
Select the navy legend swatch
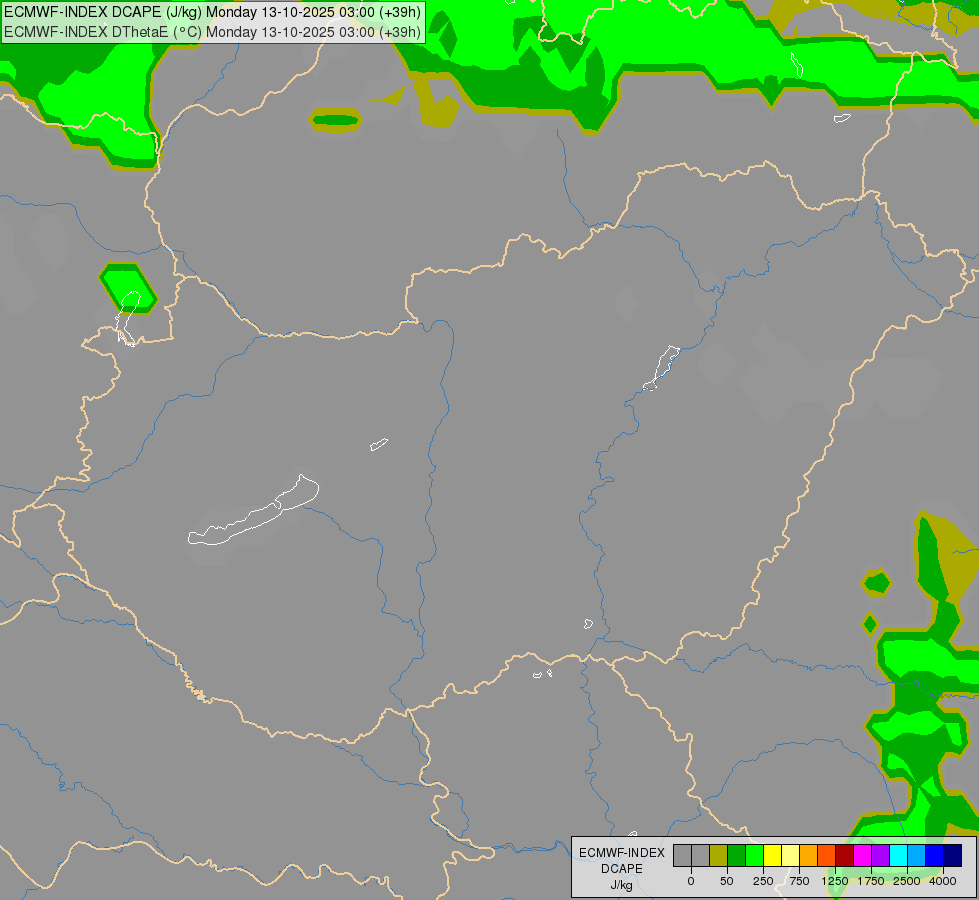point(953,855)
